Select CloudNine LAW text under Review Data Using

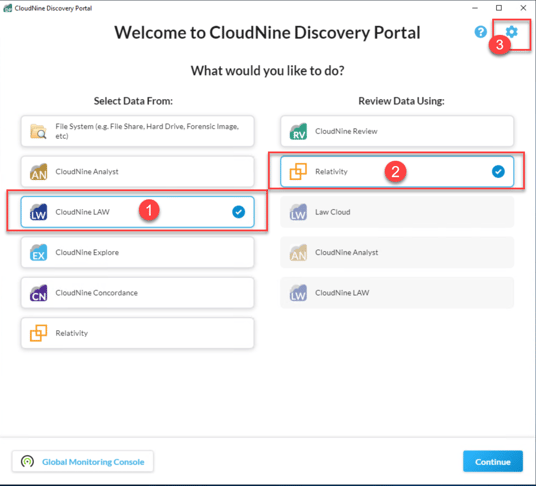pyautogui.click(x=342, y=293)
